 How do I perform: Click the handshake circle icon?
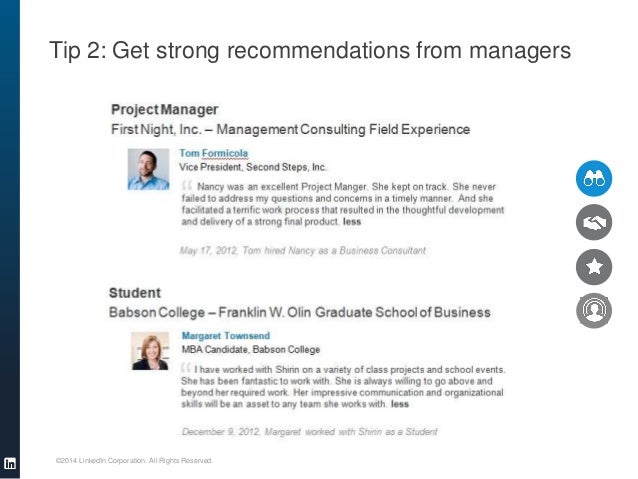(x=593, y=222)
